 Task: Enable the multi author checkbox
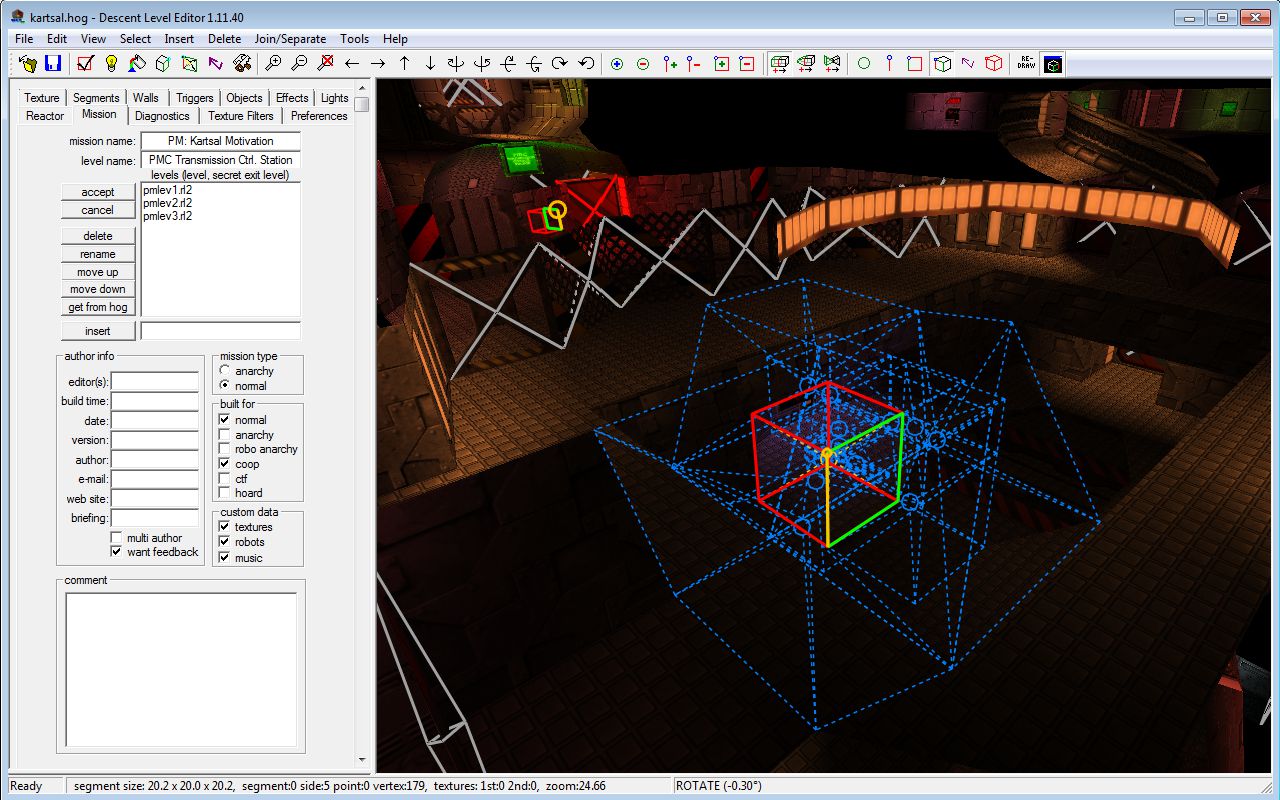[117, 538]
